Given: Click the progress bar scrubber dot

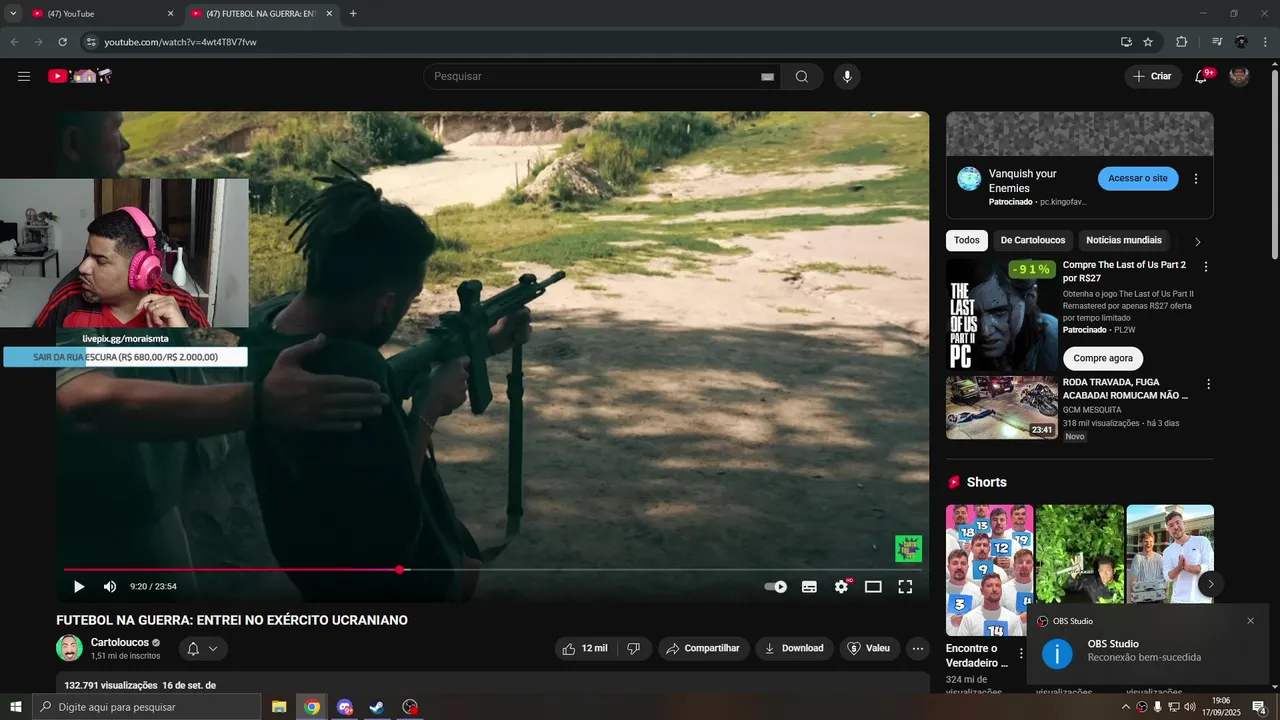Looking at the screenshot, I should pos(399,569).
